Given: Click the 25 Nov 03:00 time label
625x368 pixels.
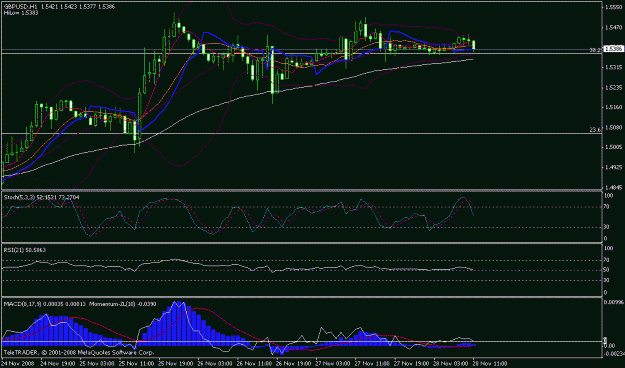Looking at the screenshot, I should pos(96,364).
